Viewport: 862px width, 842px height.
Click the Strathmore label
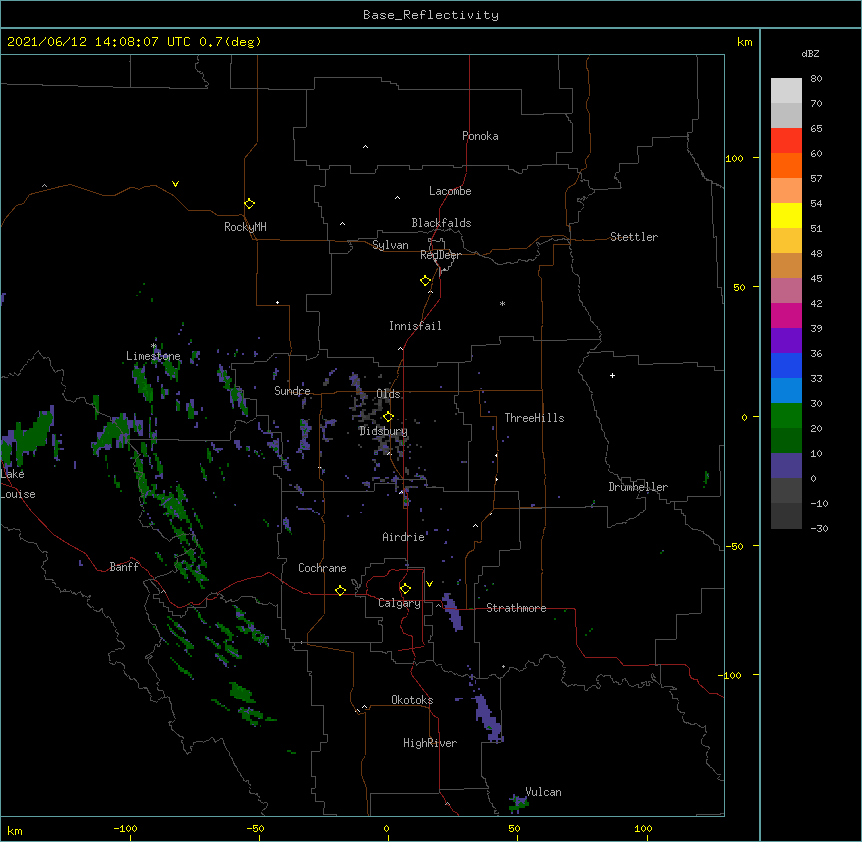click(x=516, y=608)
